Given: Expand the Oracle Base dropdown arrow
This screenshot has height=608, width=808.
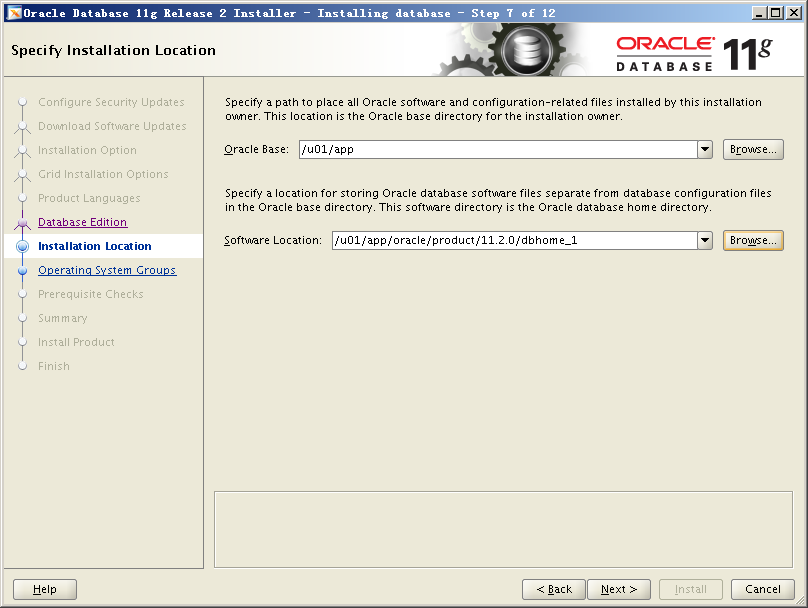Looking at the screenshot, I should pyautogui.click(x=704, y=150).
